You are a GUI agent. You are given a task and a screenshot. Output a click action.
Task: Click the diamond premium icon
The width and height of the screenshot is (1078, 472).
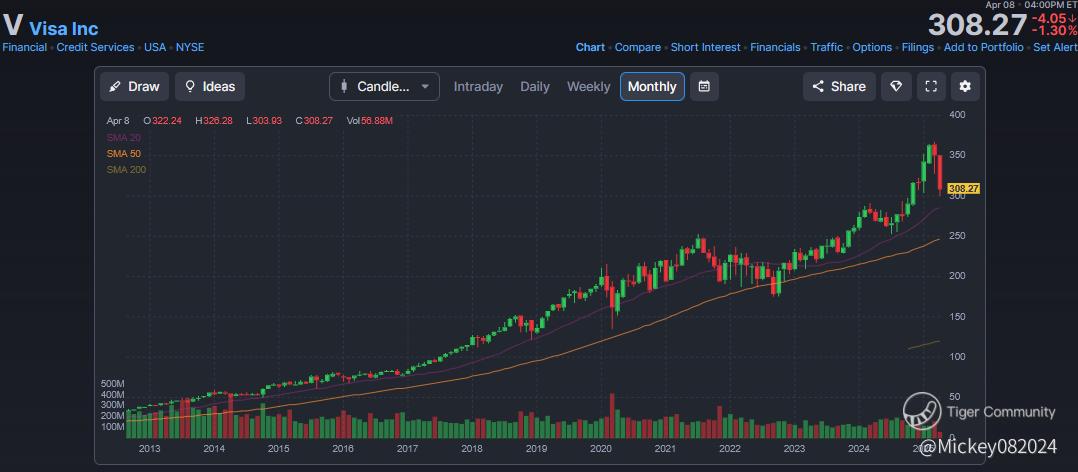(895, 87)
